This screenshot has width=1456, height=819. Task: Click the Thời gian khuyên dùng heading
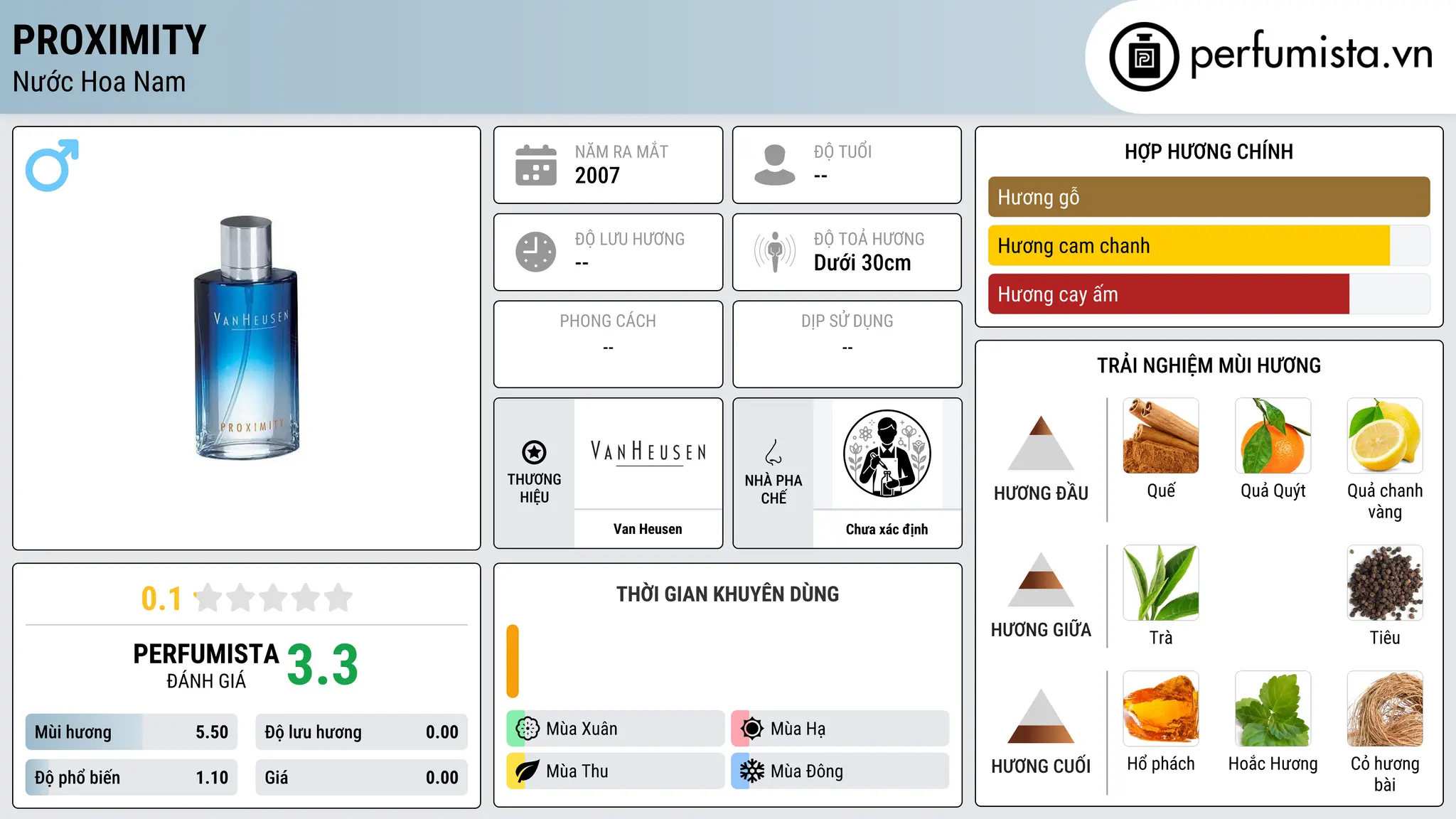coord(727,594)
